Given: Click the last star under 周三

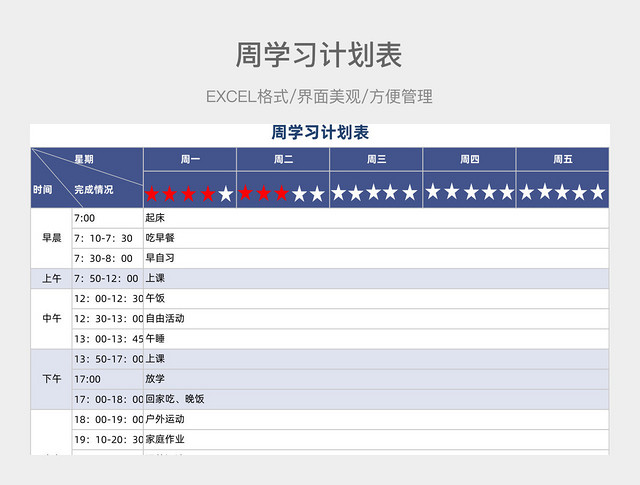Looking at the screenshot, I should coord(410,192).
